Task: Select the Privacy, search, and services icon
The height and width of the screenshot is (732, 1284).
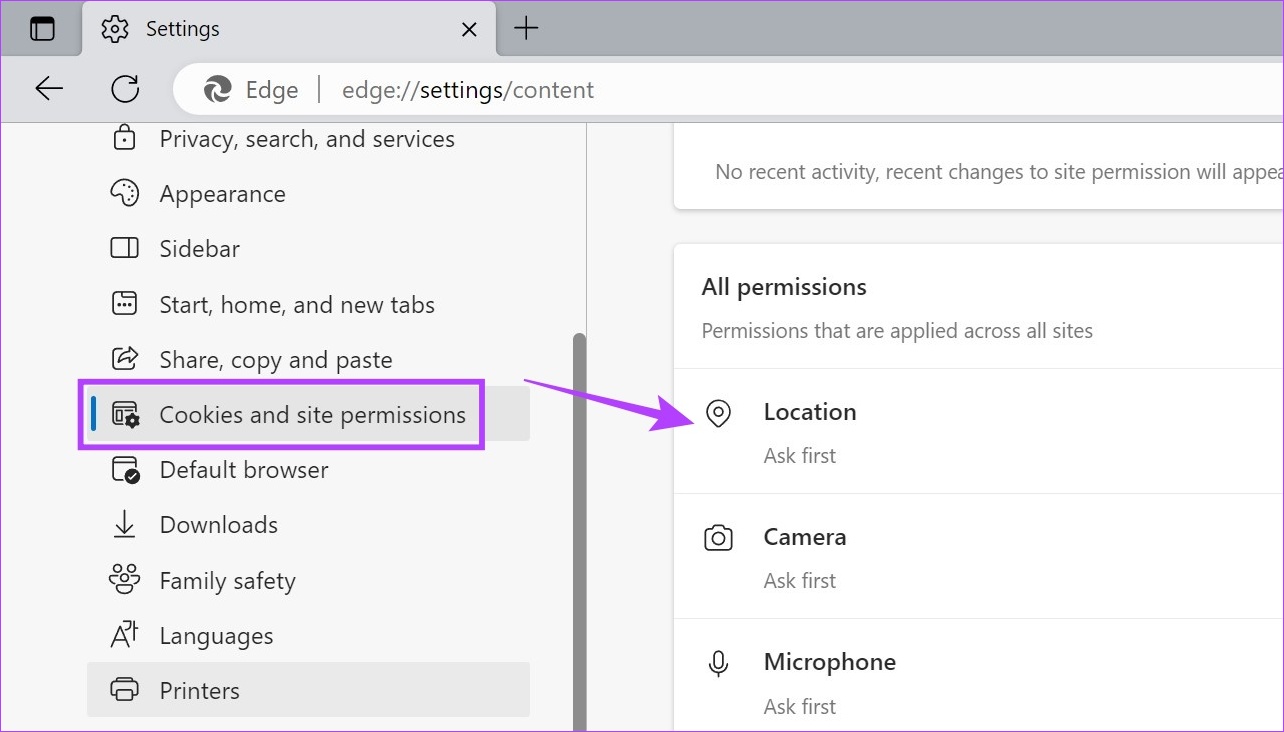Action: 124,138
